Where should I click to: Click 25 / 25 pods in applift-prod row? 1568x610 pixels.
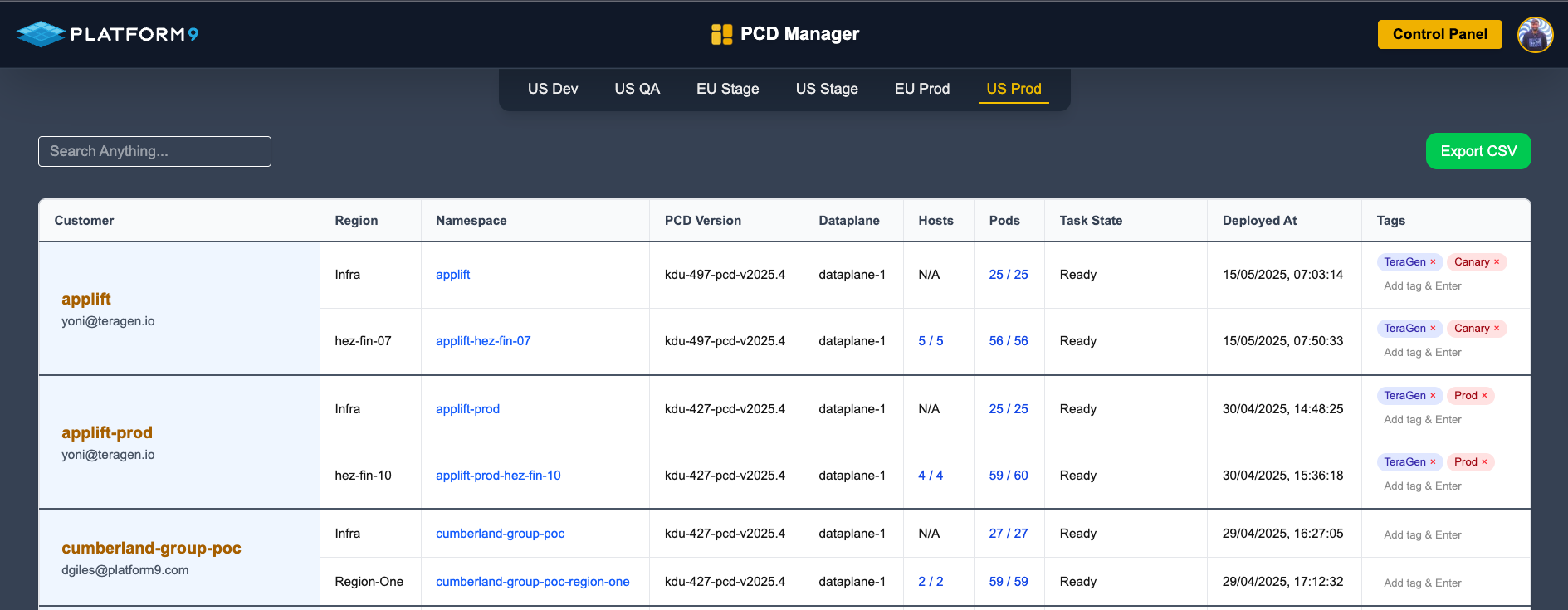click(1009, 409)
